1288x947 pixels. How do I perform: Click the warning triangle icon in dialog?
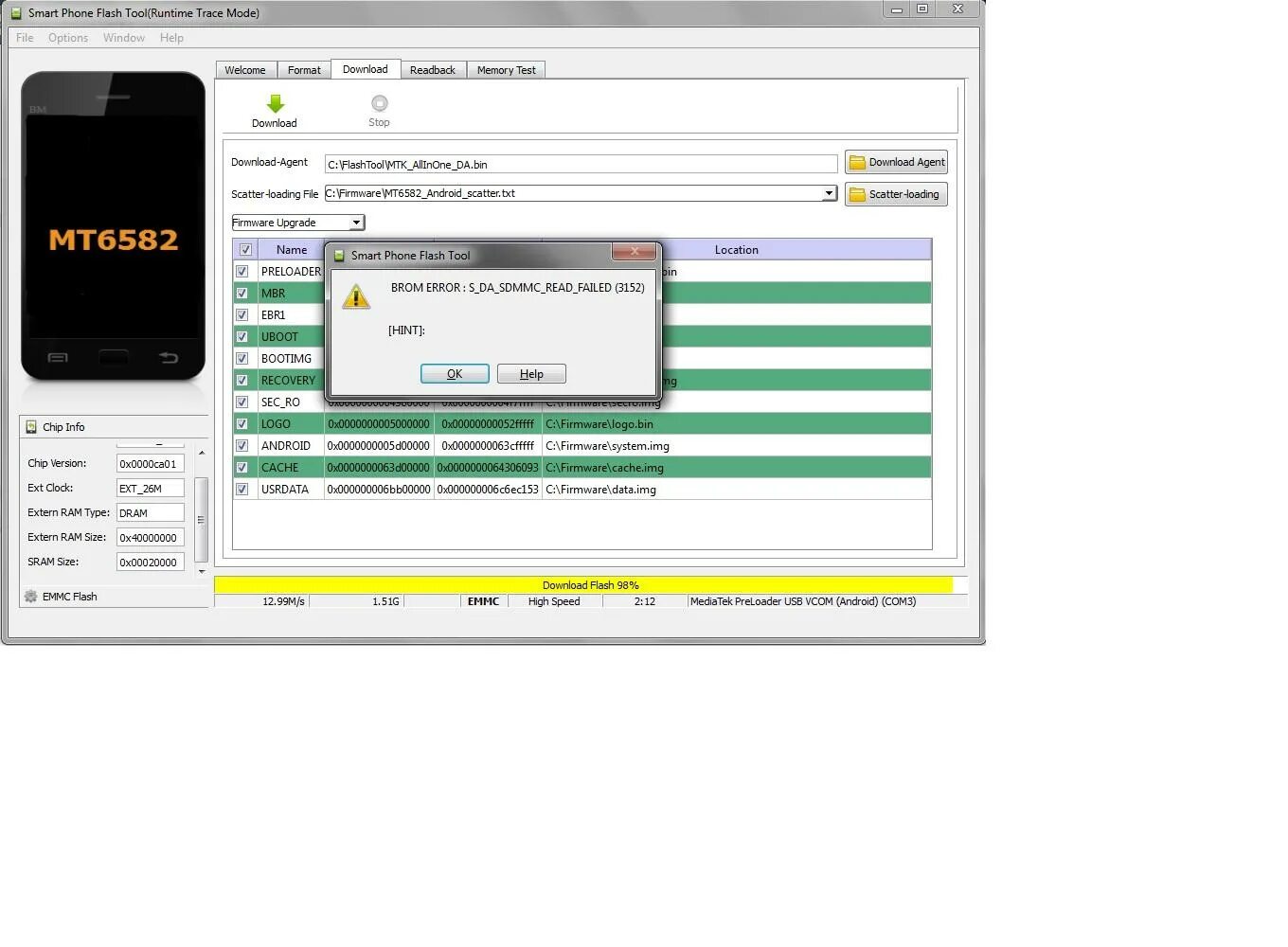coord(356,296)
